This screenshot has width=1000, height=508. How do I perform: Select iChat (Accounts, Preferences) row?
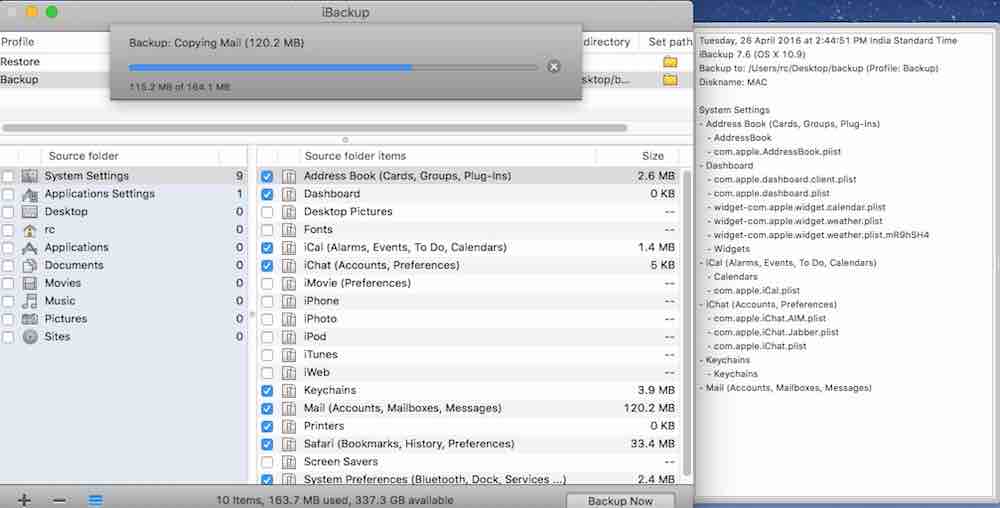click(x=469, y=265)
